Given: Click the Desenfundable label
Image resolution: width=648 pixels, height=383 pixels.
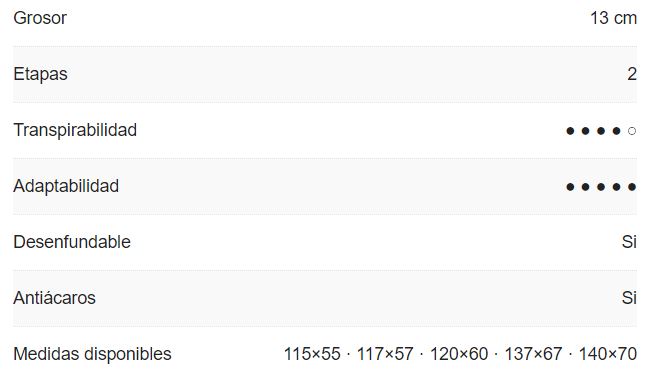Looking at the screenshot, I should click(x=72, y=242).
